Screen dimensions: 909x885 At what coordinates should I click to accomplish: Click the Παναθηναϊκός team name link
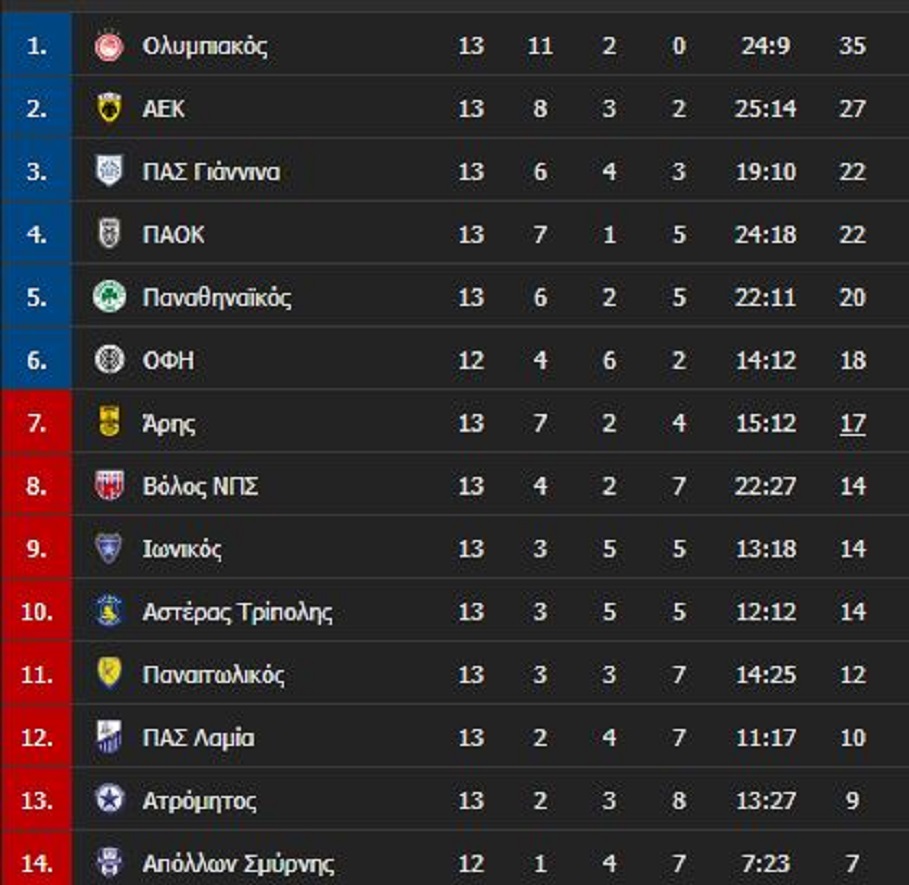click(217, 297)
